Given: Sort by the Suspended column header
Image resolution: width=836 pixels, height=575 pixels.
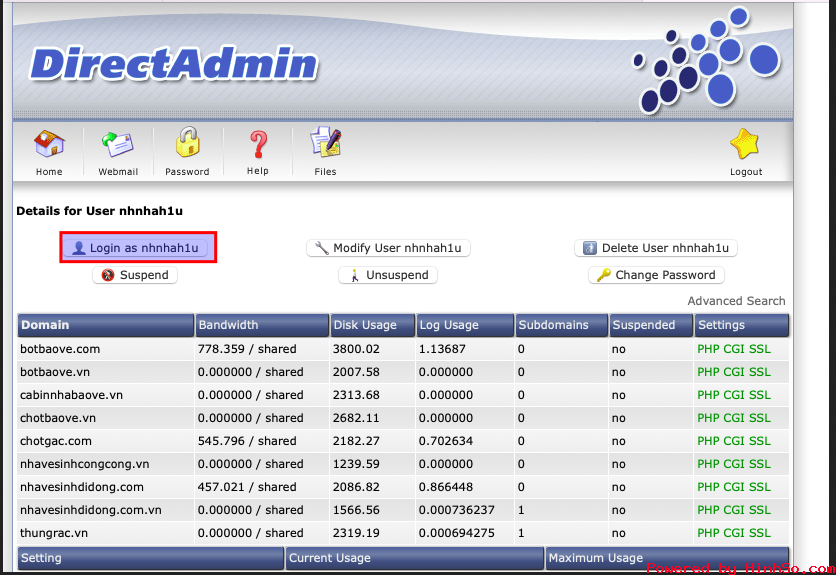Looking at the screenshot, I should [x=651, y=325].
